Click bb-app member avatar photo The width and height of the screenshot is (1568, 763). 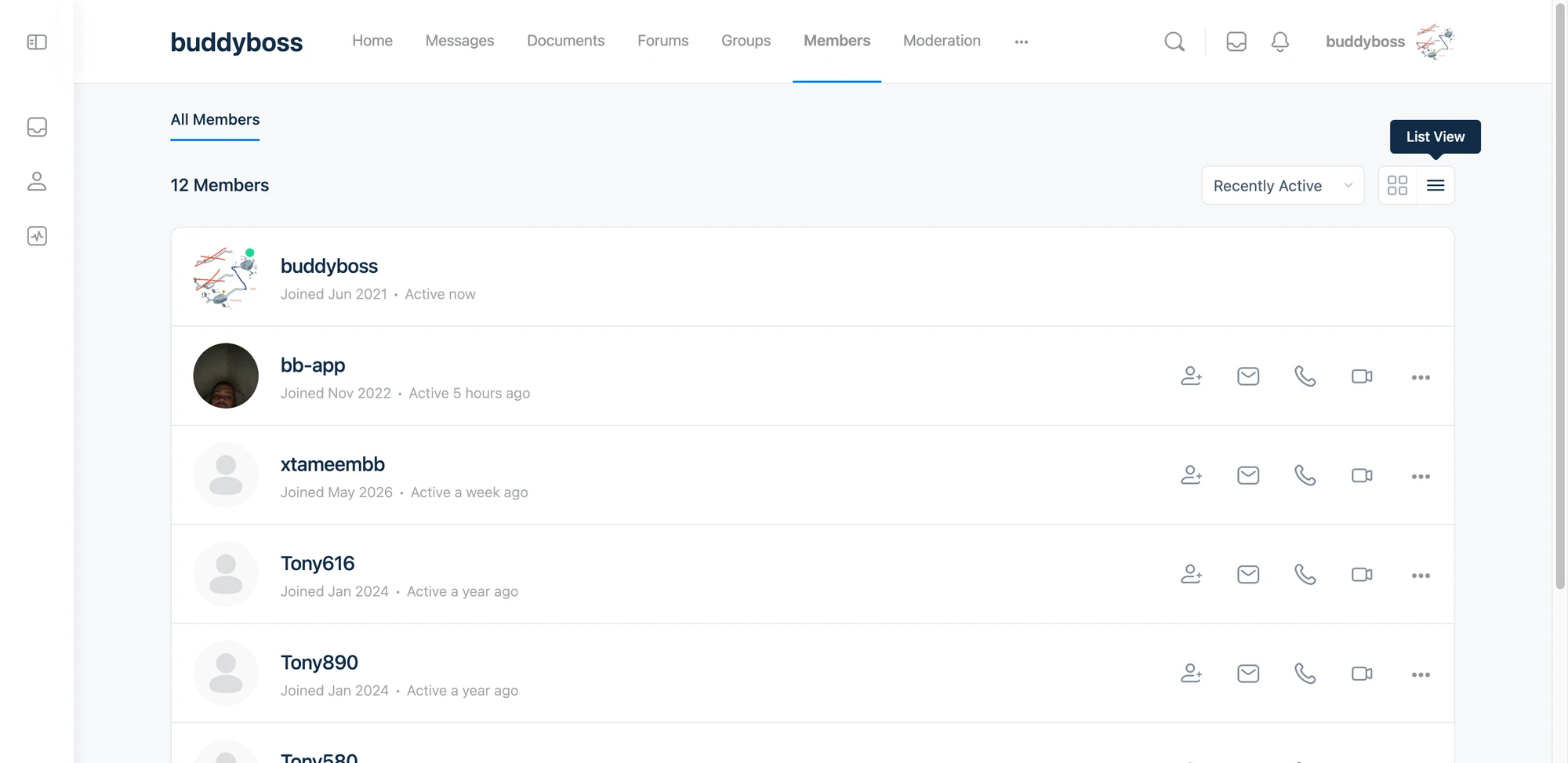tap(226, 376)
